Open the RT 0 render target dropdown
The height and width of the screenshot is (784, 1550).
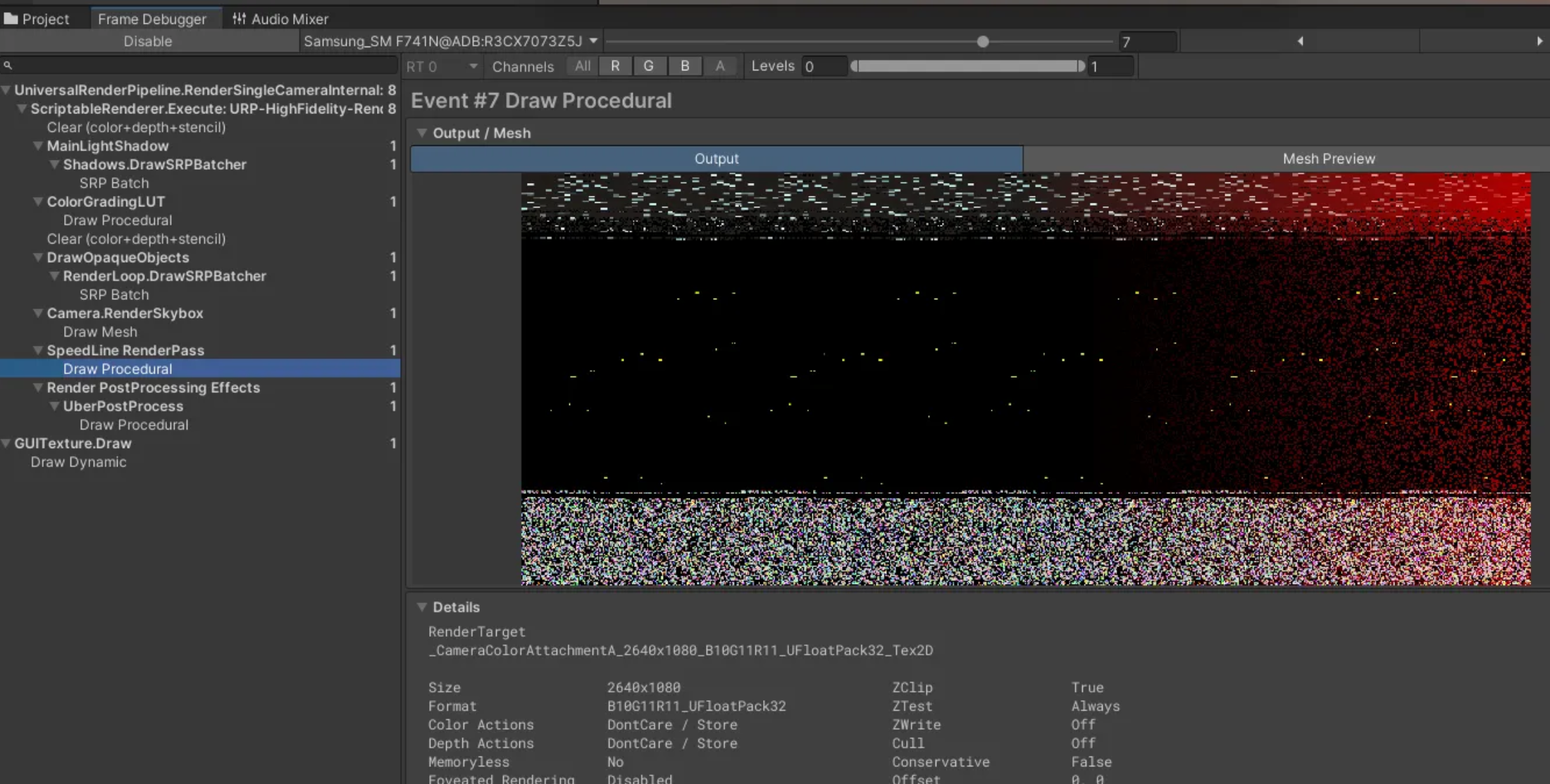point(442,67)
